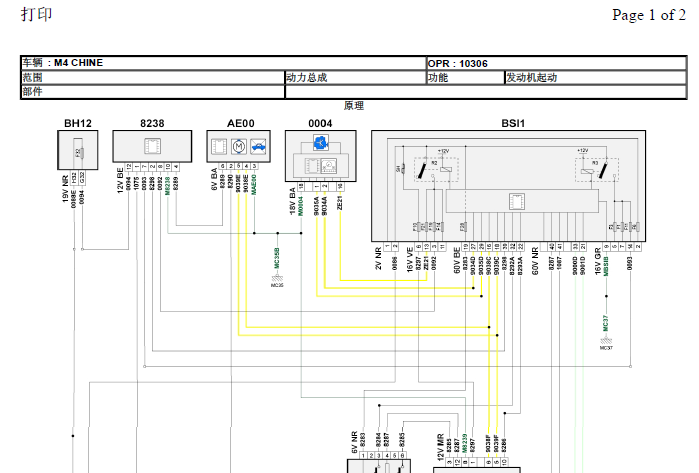Click the green M8238 wire label
This screenshot has width=699, height=473.
tap(168, 186)
